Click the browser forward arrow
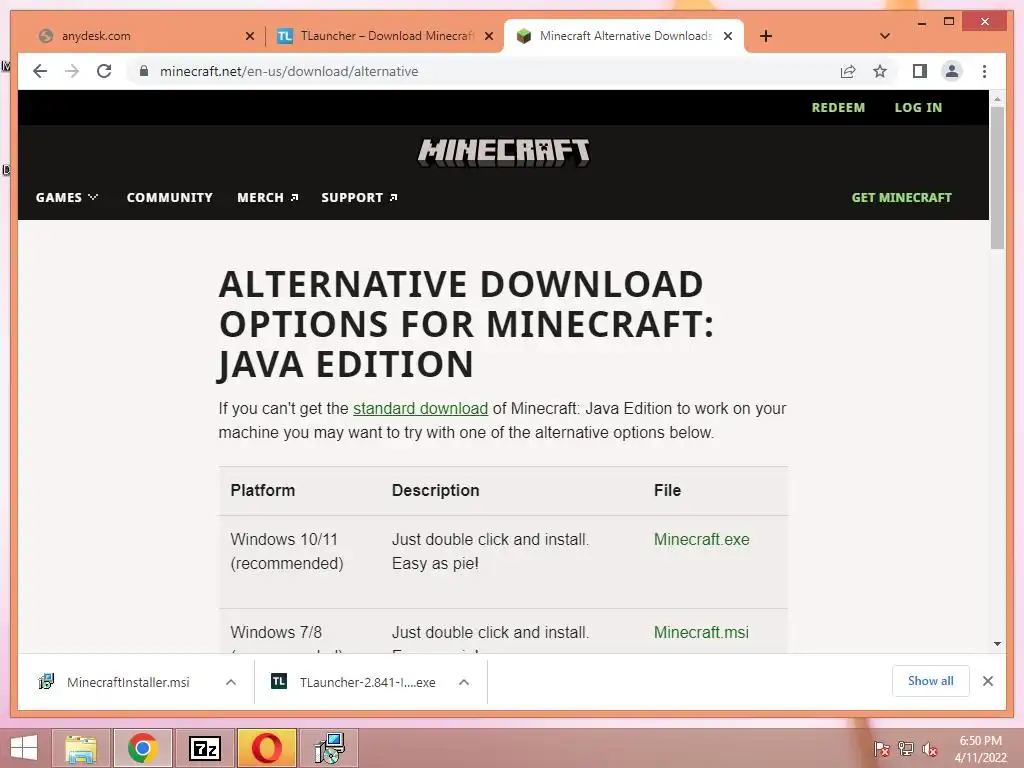The image size is (1024, 768). coord(72,71)
